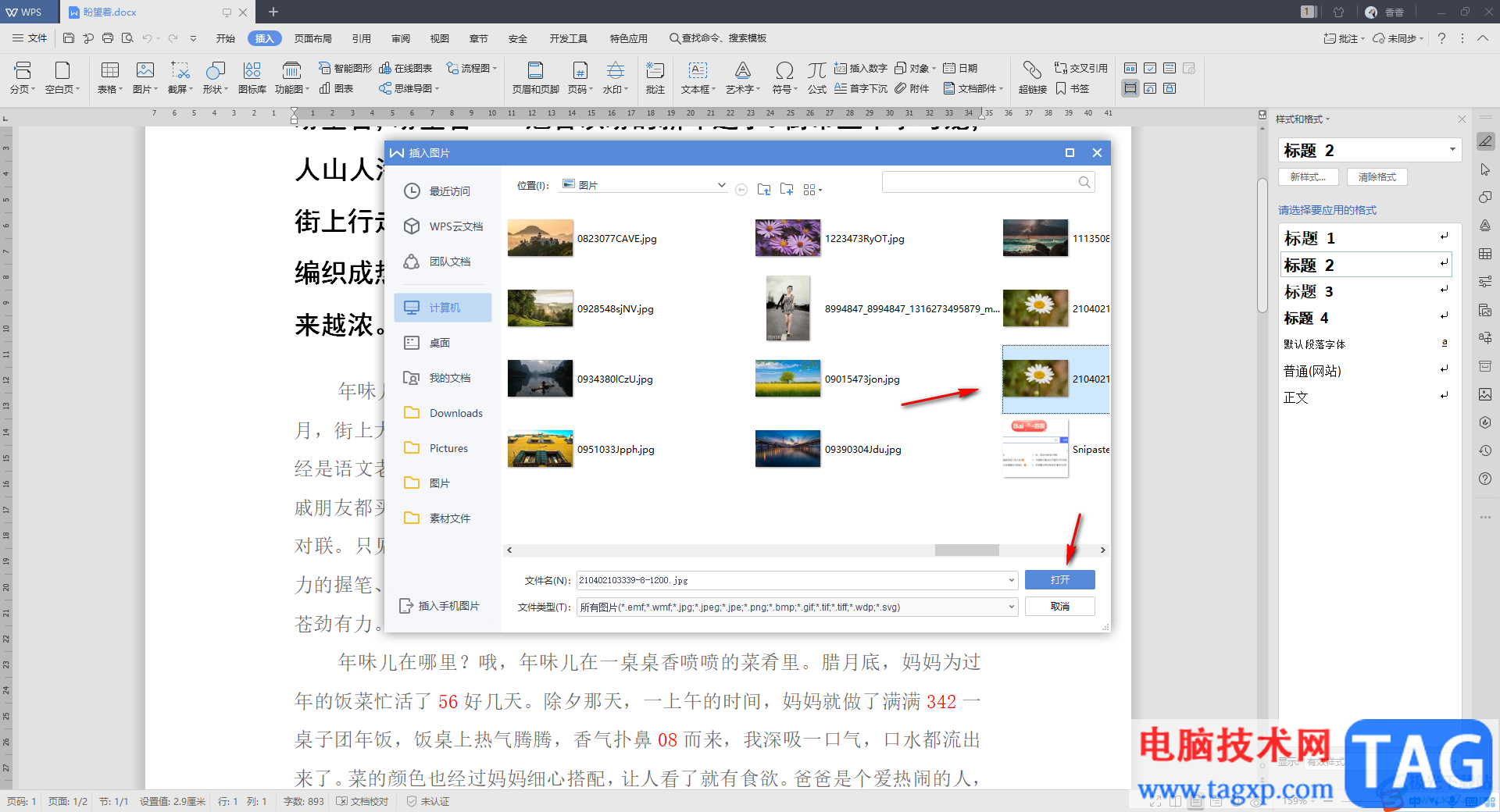The height and width of the screenshot is (812, 1500).
Task: Select the 1223473RyOT.jpg thumbnail
Action: pos(787,238)
